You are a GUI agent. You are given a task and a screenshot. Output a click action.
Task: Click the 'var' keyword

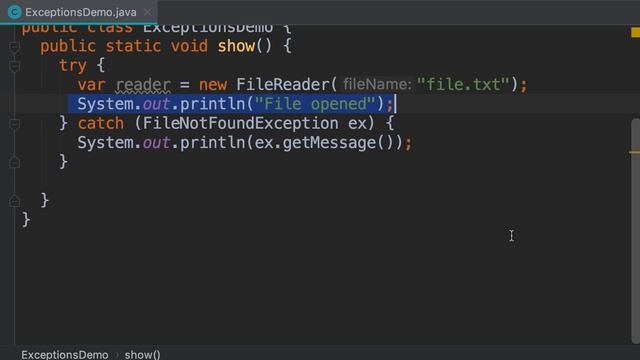91,85
